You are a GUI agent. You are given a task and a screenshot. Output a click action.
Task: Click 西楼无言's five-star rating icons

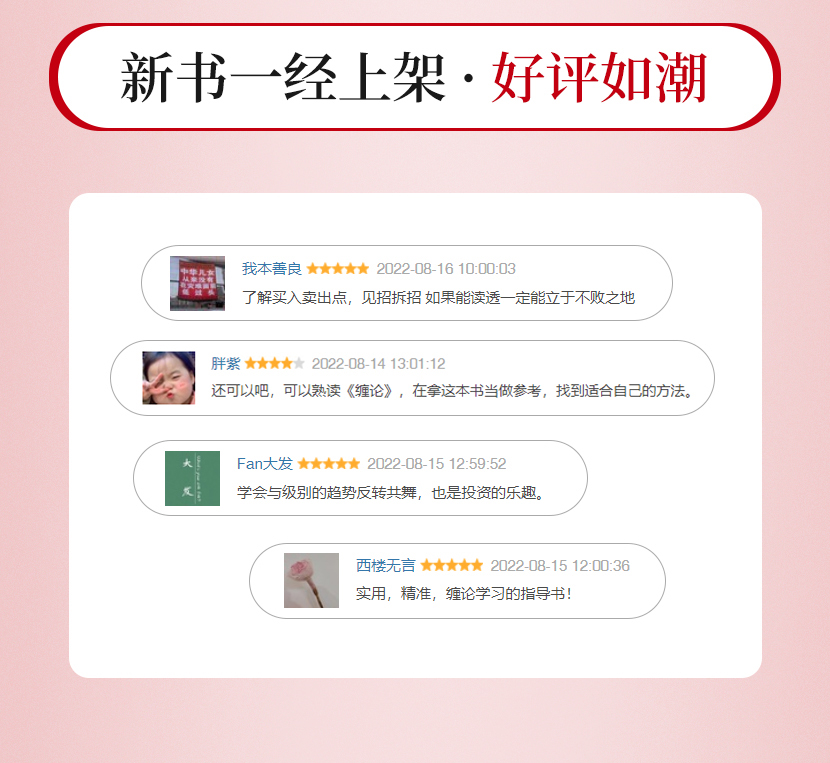pos(452,565)
